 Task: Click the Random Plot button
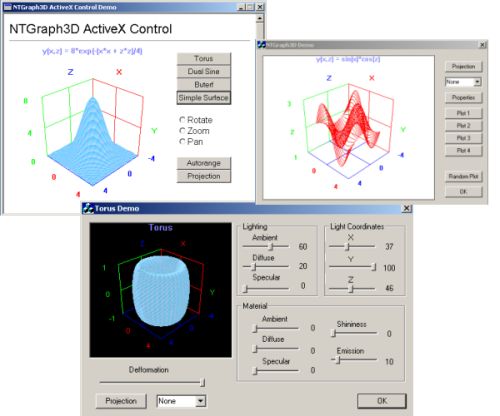pos(464,176)
